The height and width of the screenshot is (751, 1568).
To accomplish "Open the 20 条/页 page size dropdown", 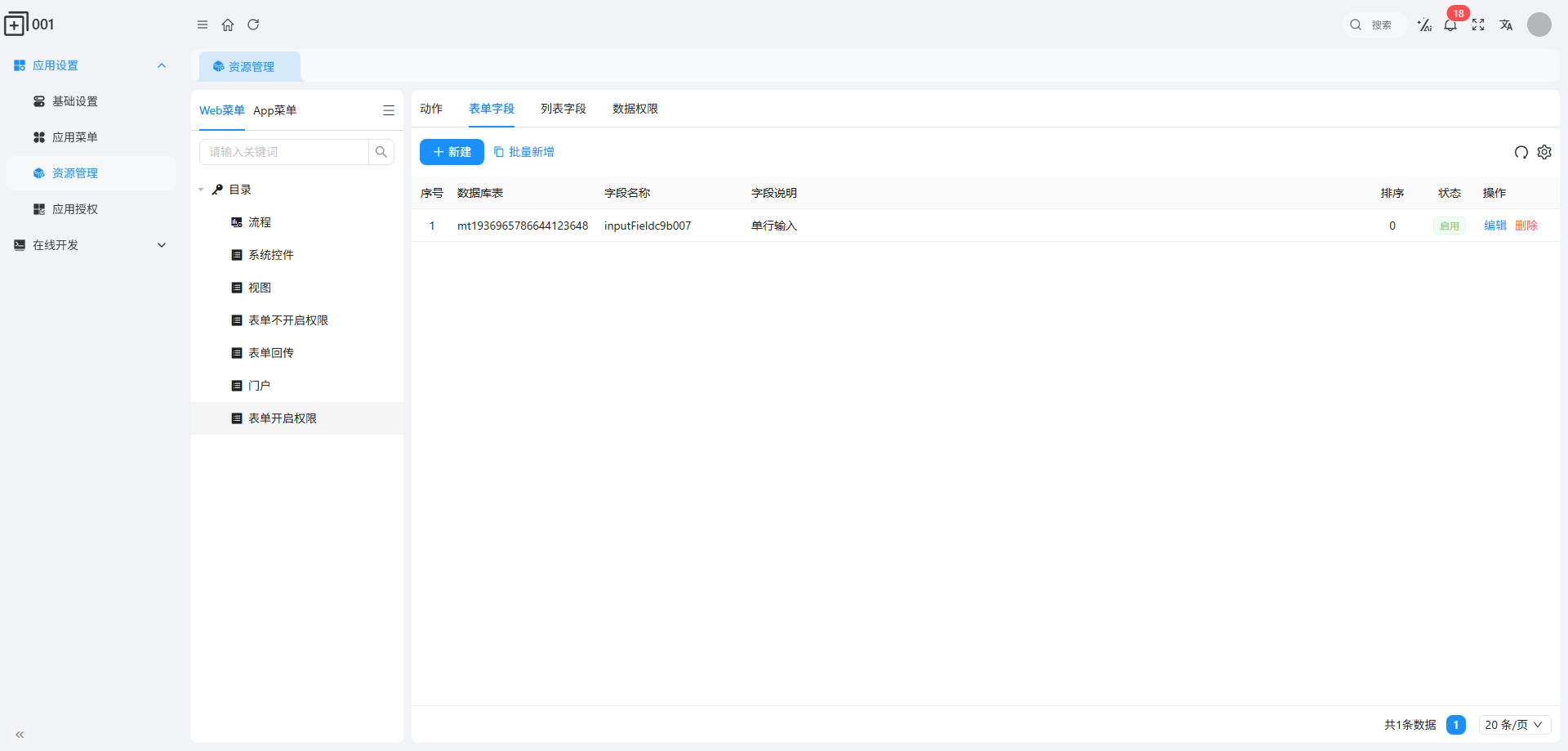I will pyautogui.click(x=1514, y=725).
